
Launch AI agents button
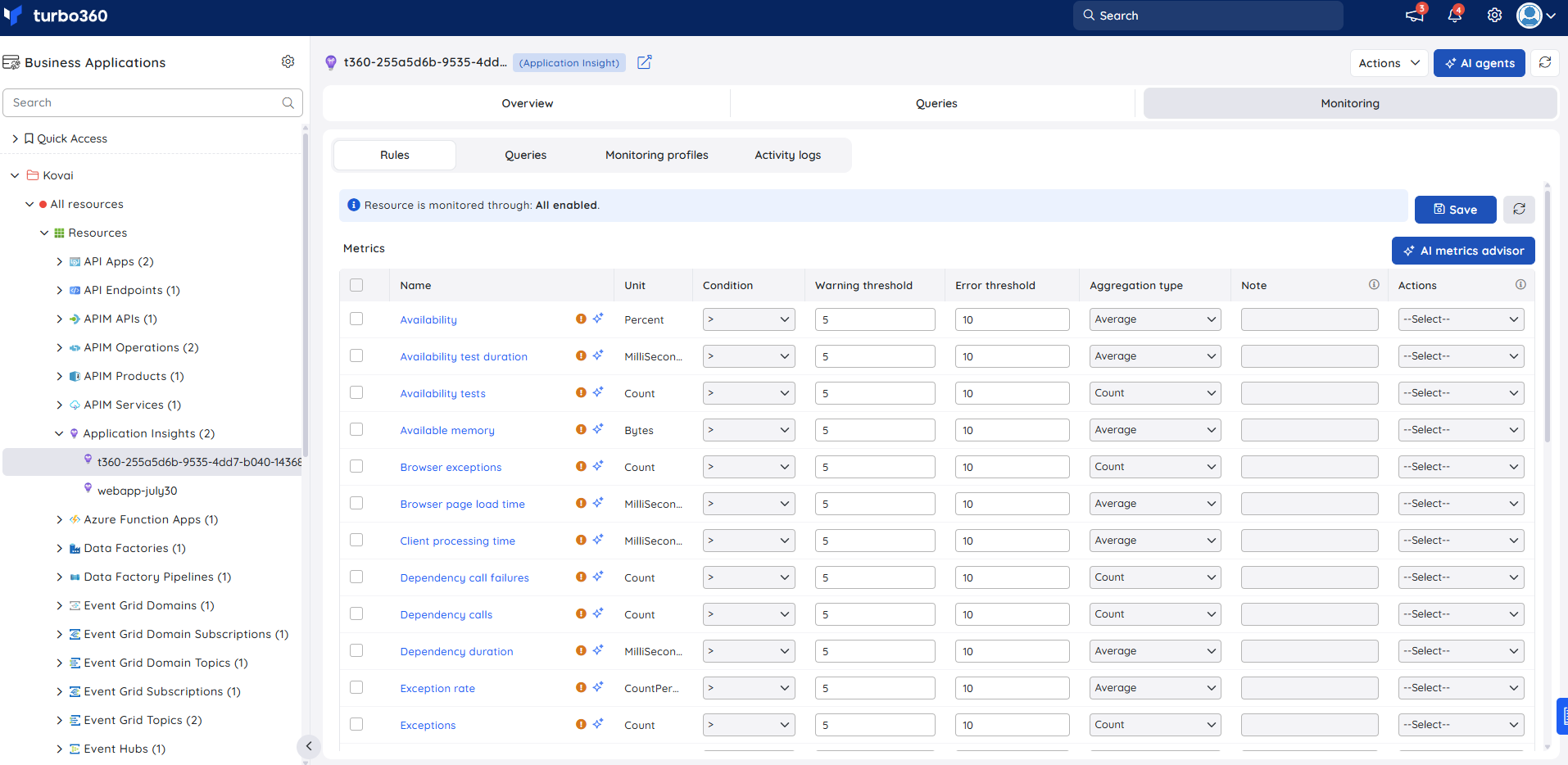[x=1479, y=63]
